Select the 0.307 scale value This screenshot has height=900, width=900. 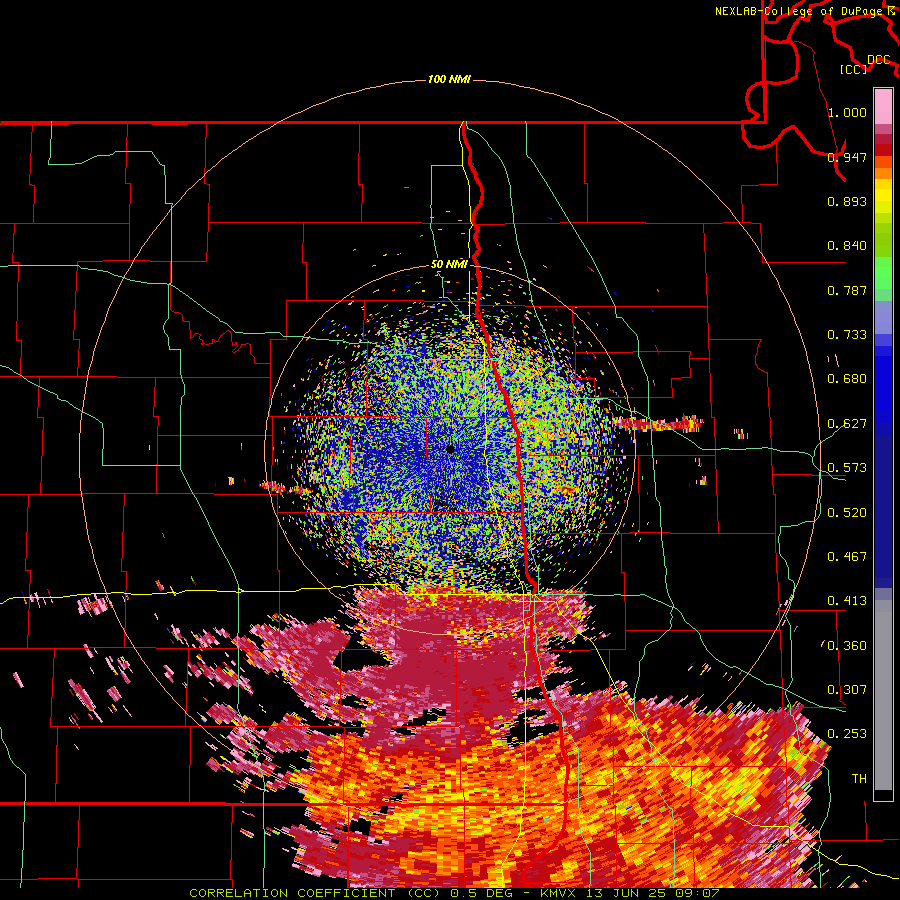point(847,690)
